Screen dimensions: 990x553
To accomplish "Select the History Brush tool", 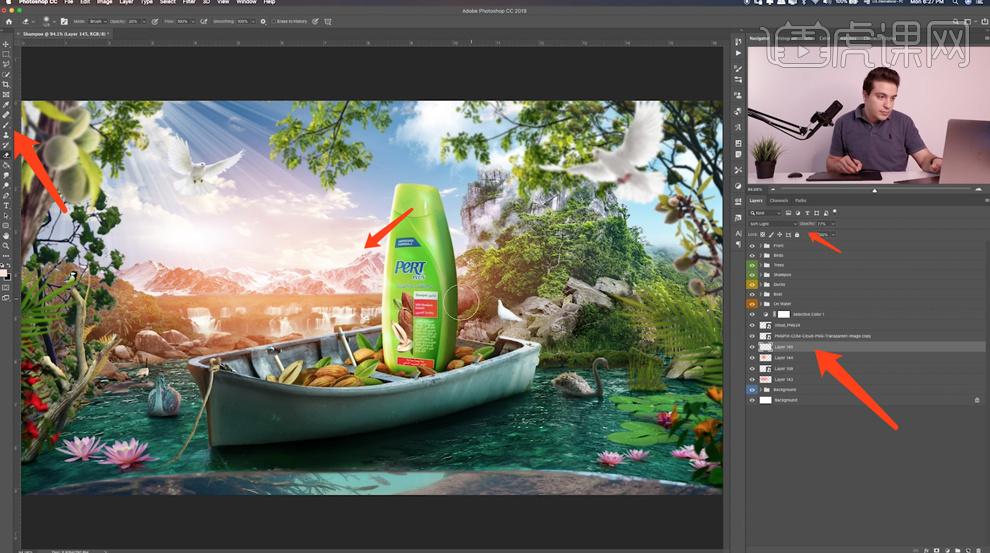I will (x=6, y=145).
